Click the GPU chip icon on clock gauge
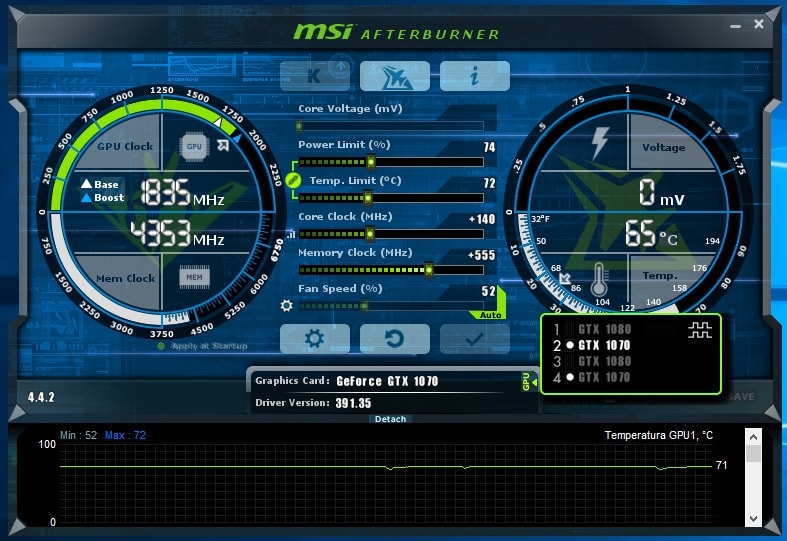Screen dimensions: 787x541 point(193,146)
